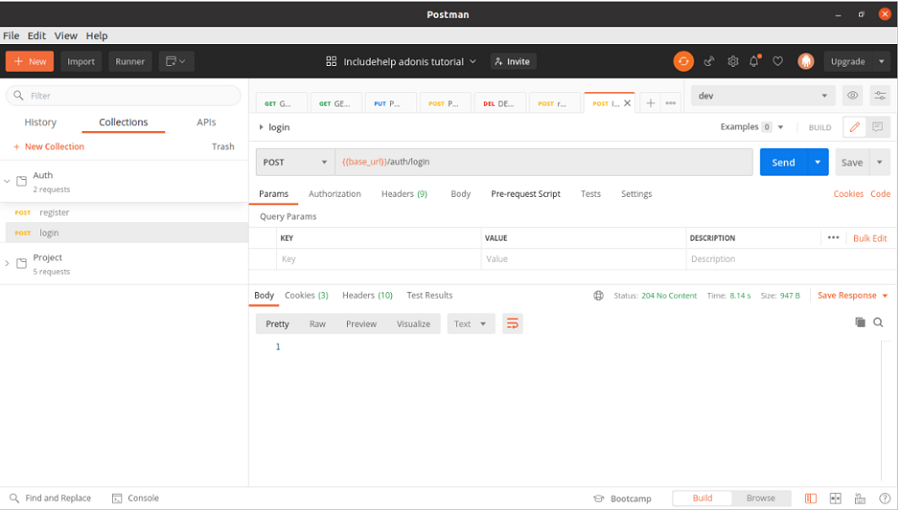Click the new window icon dropdown in toolbar
Viewport: 900px width, 510px height.
point(176,61)
